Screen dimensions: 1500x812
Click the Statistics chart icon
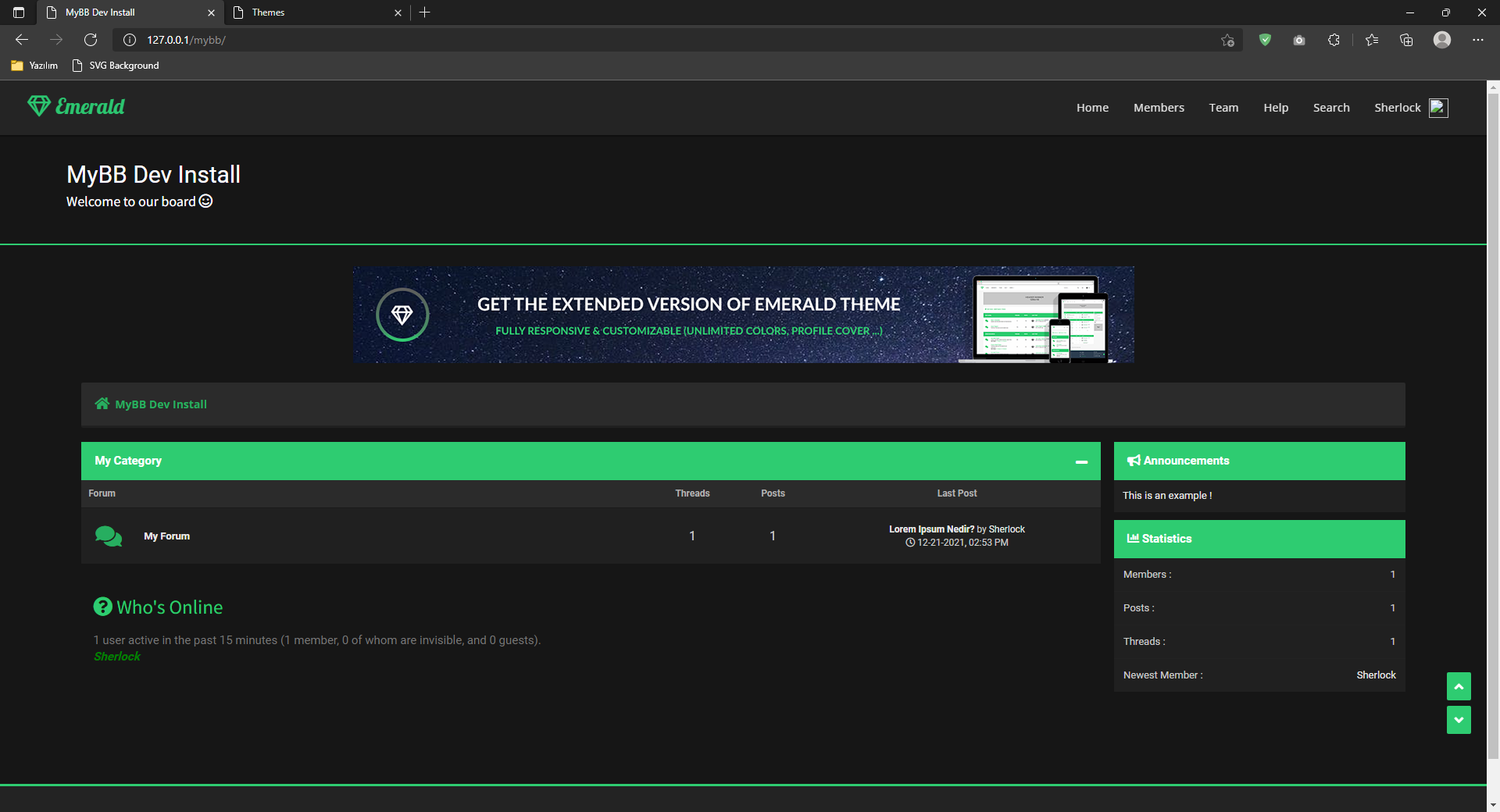pos(1133,538)
